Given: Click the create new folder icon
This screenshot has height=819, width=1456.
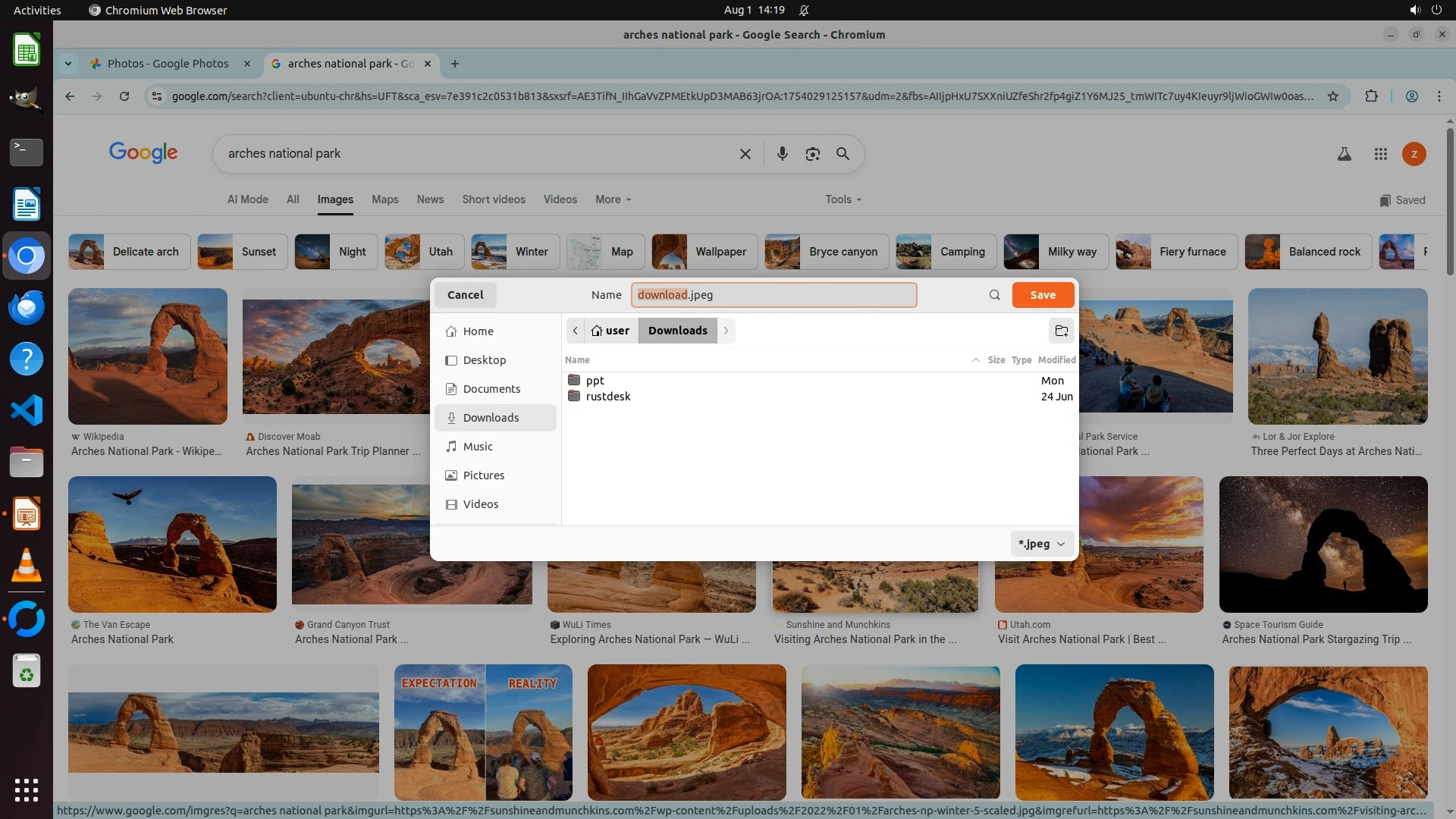Looking at the screenshot, I should pyautogui.click(x=1061, y=331).
